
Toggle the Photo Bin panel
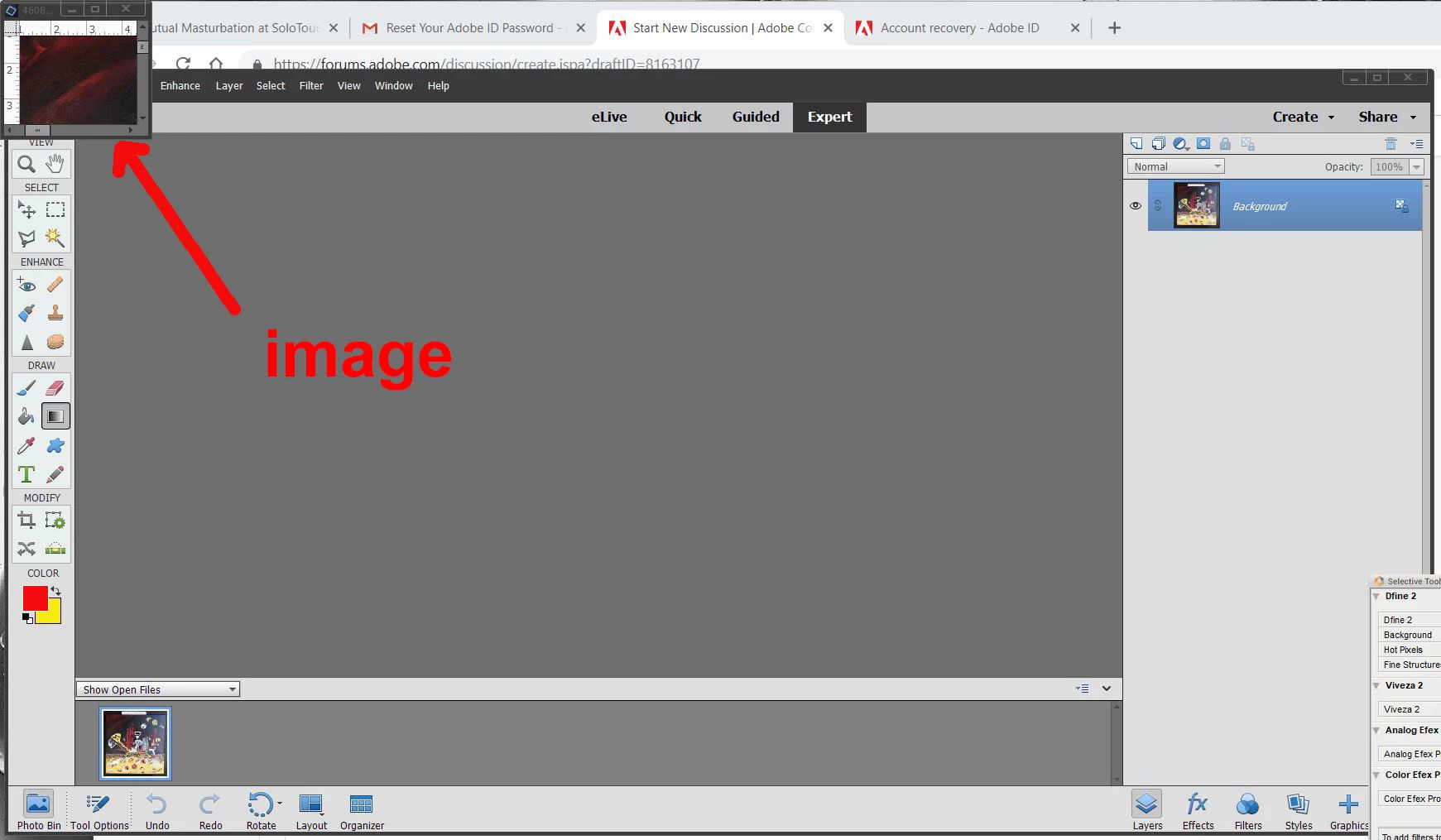pos(38,810)
